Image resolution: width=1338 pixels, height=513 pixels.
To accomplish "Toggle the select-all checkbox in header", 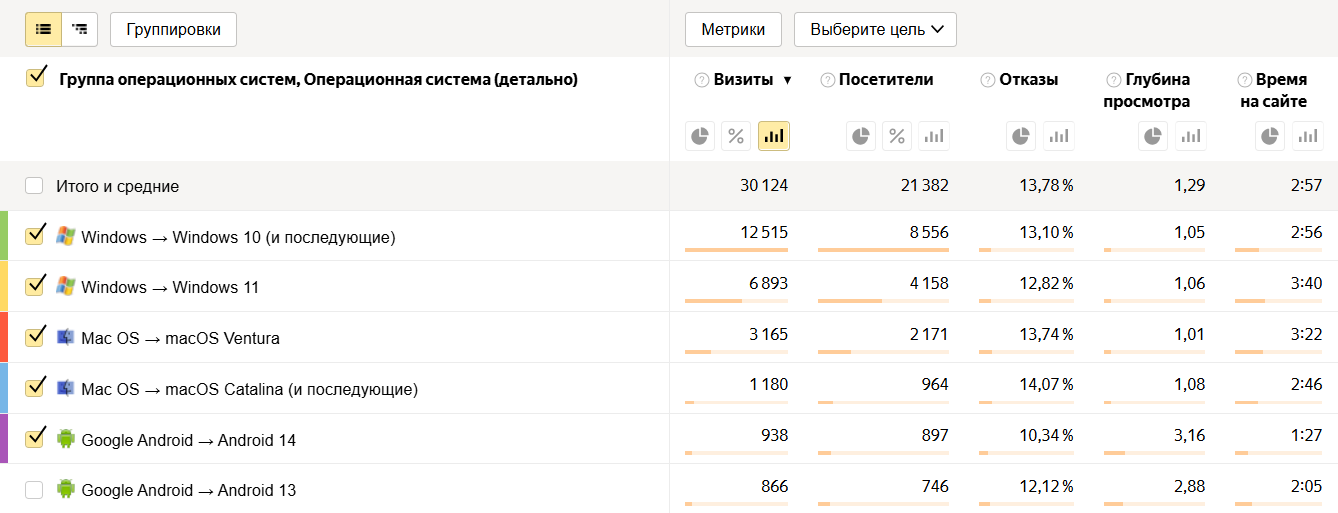I will pos(35,78).
